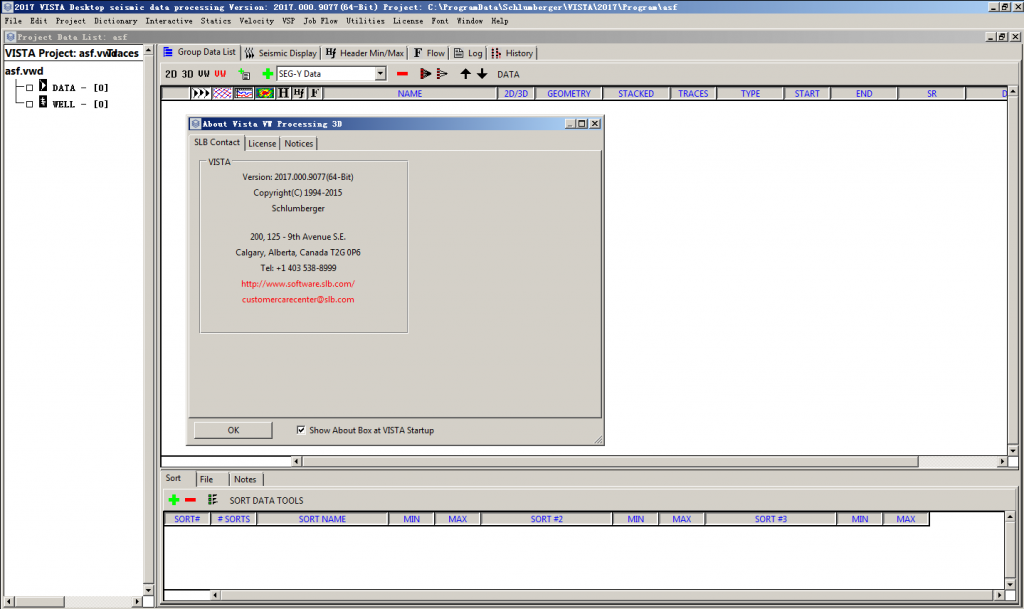Click the TRACES column header
Image resolution: width=1024 pixels, height=609 pixels.
click(x=693, y=93)
